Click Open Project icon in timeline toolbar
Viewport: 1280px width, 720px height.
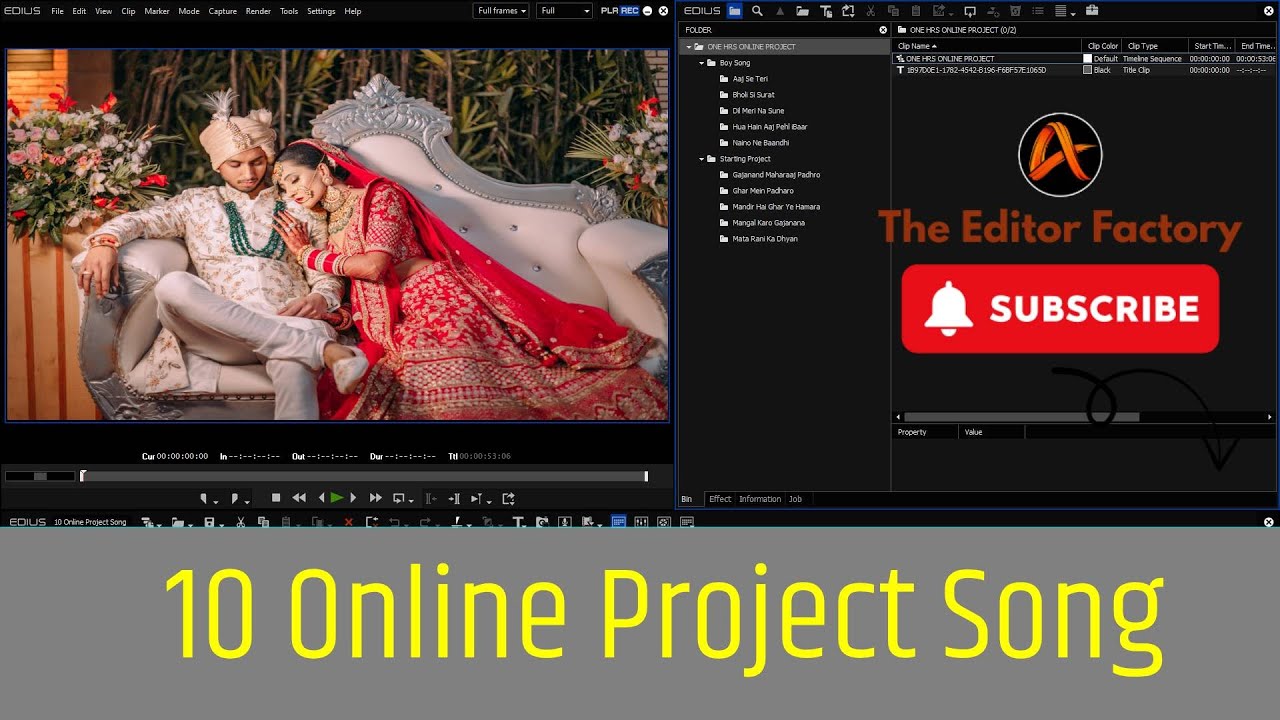tap(178, 522)
